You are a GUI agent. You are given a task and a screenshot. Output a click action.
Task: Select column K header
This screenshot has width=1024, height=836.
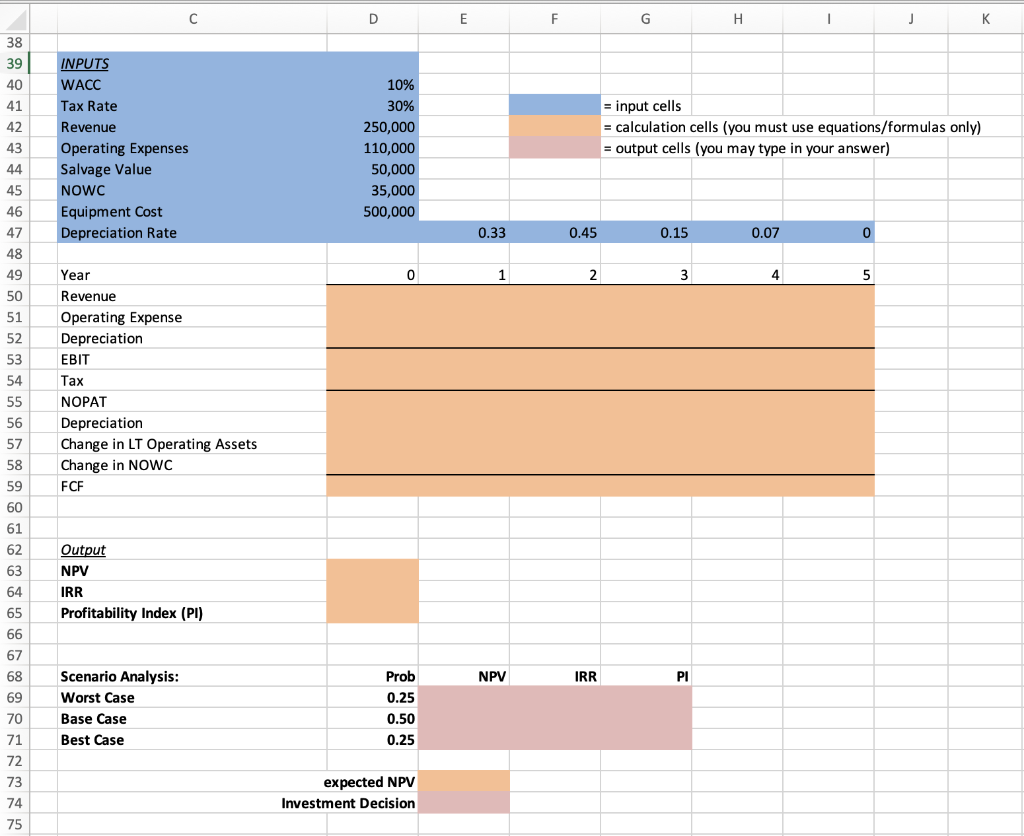tap(985, 19)
